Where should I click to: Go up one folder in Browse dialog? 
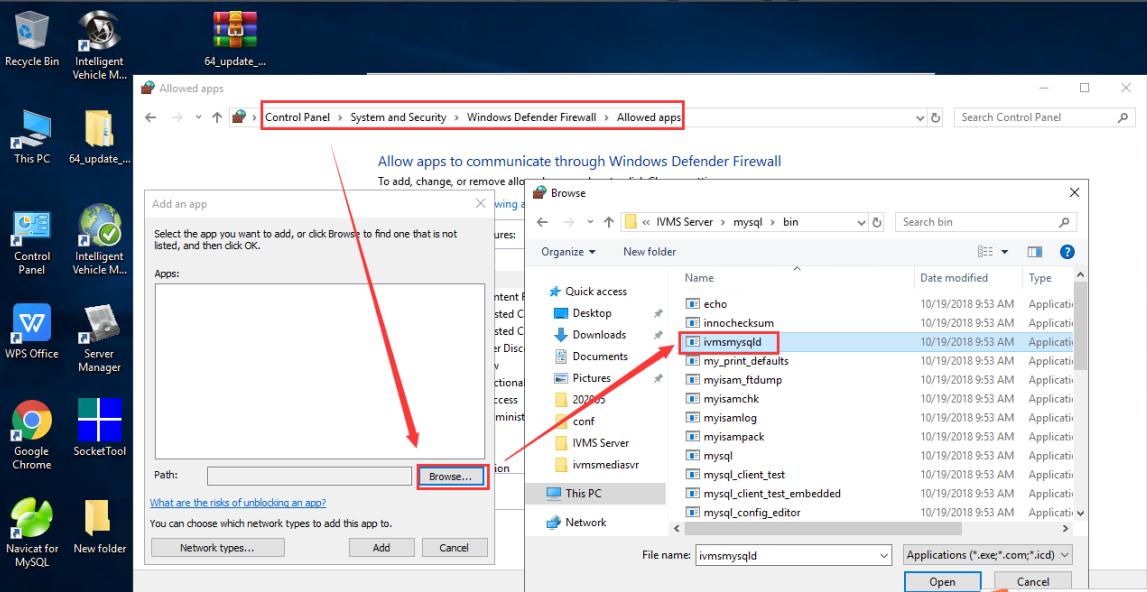click(609, 222)
